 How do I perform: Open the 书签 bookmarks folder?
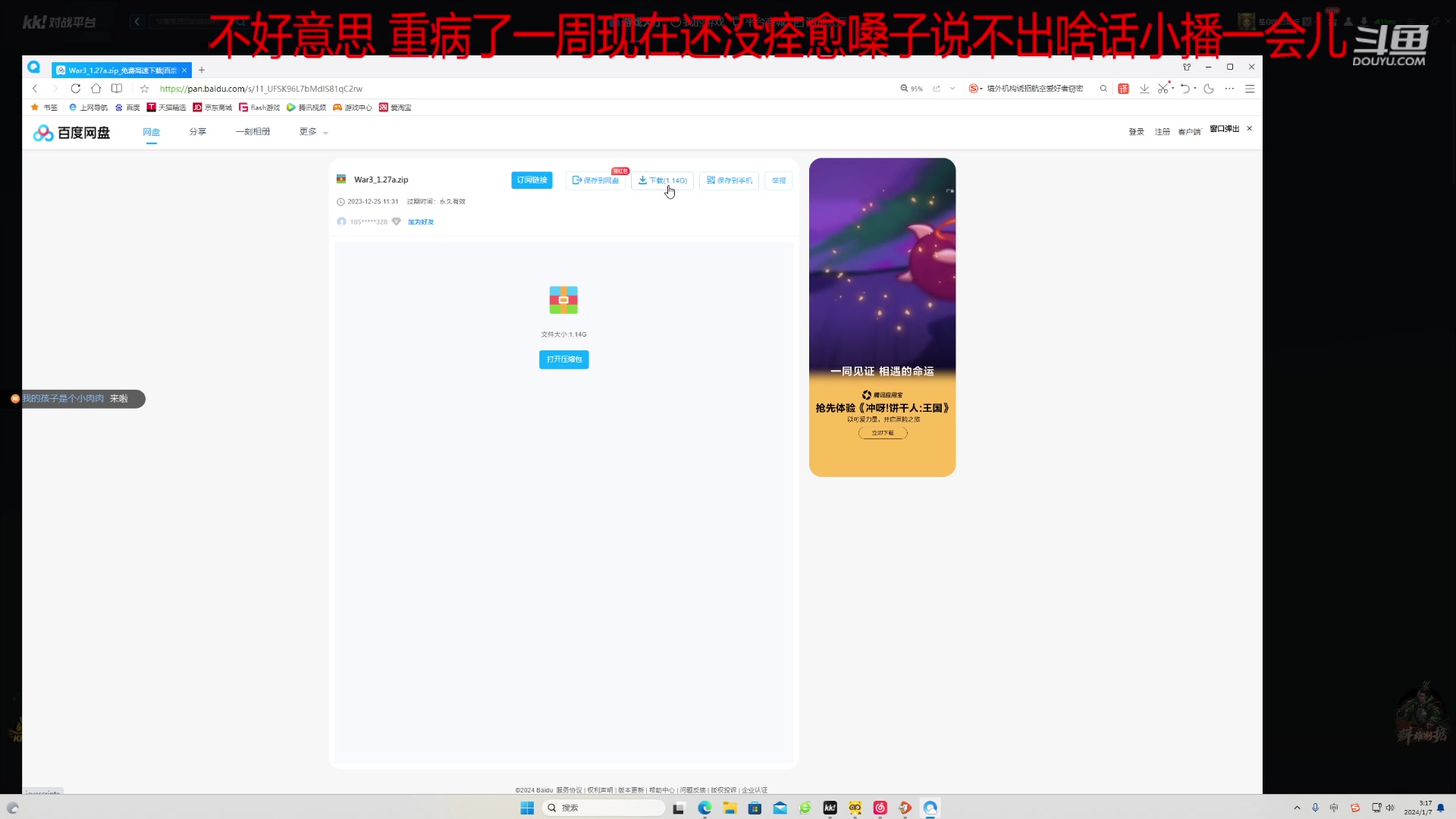click(x=44, y=108)
